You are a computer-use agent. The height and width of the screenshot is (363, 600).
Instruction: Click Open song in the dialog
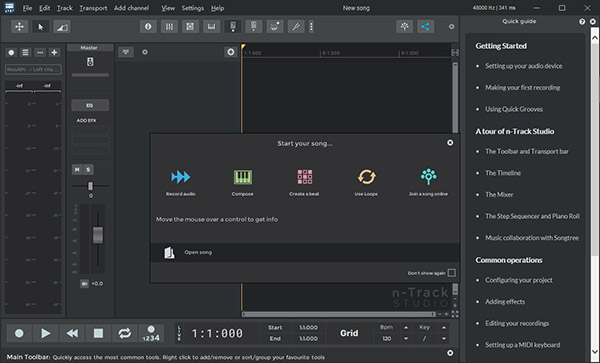(x=198, y=252)
